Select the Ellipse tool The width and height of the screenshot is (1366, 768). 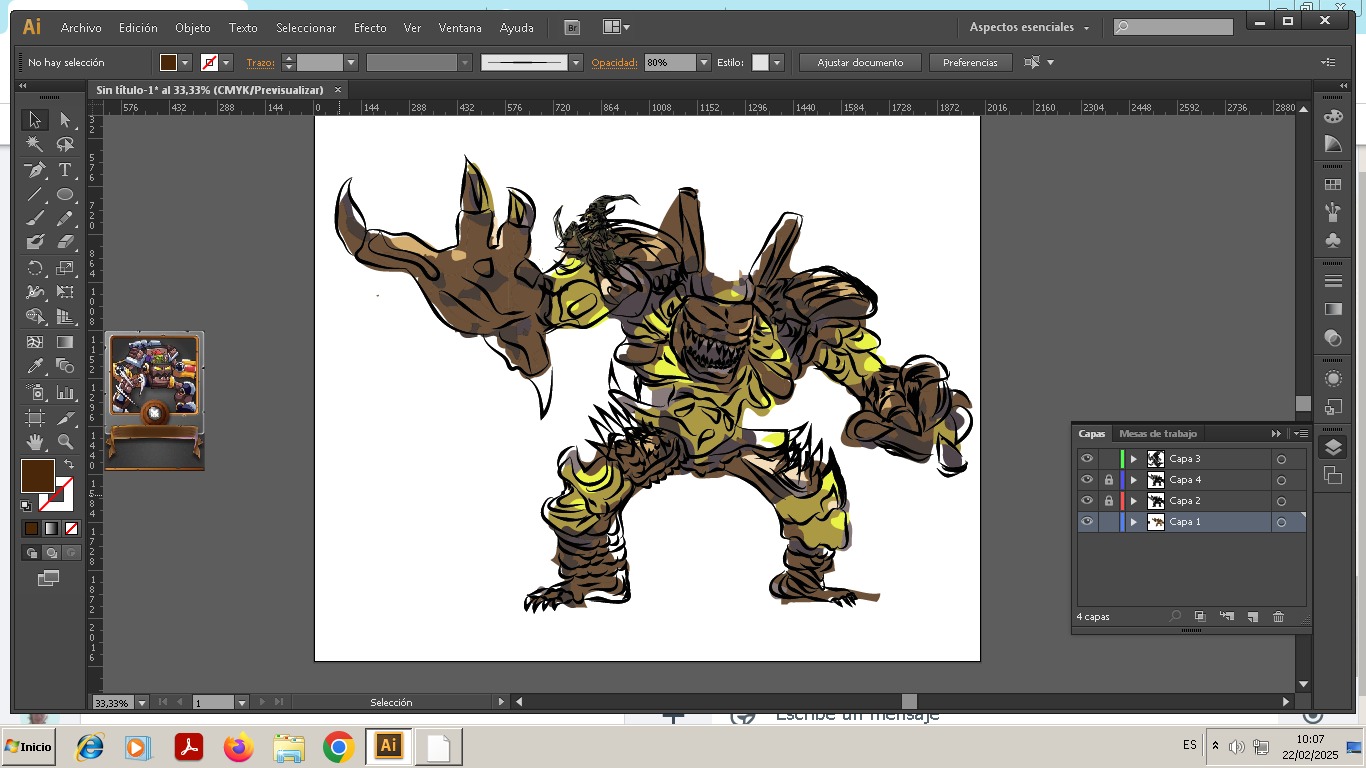click(x=65, y=194)
